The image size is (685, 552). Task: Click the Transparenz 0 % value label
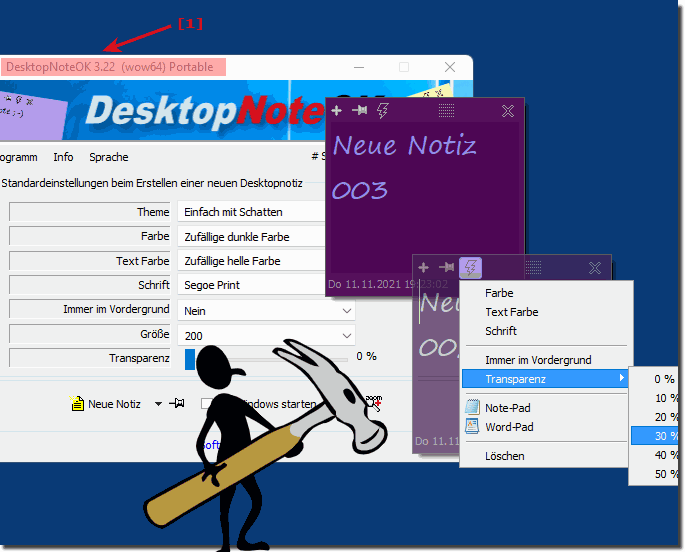click(x=367, y=356)
